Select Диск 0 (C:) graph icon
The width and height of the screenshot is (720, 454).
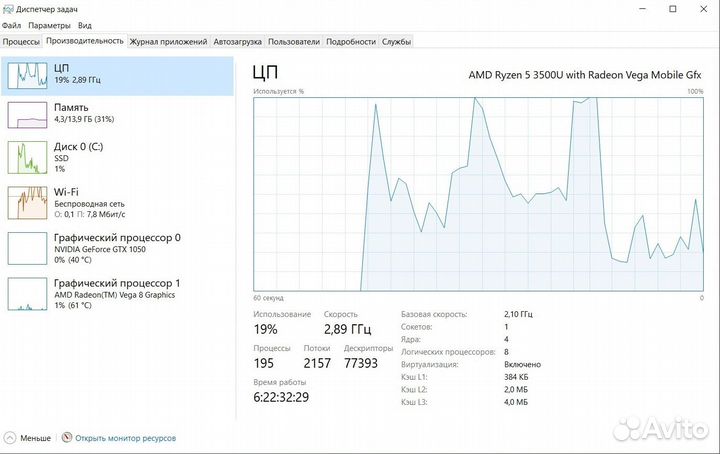(28, 158)
